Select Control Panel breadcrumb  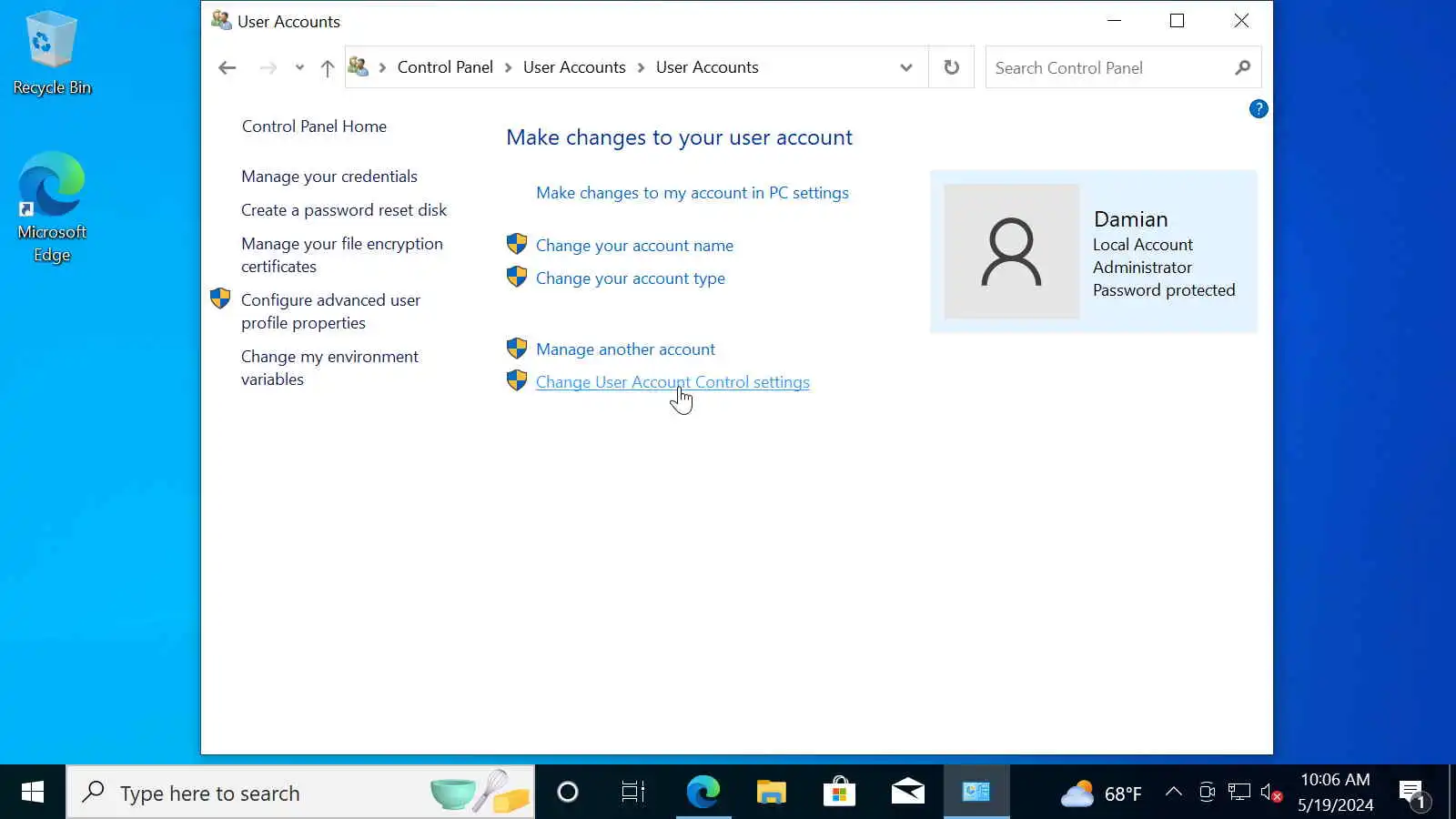click(445, 67)
